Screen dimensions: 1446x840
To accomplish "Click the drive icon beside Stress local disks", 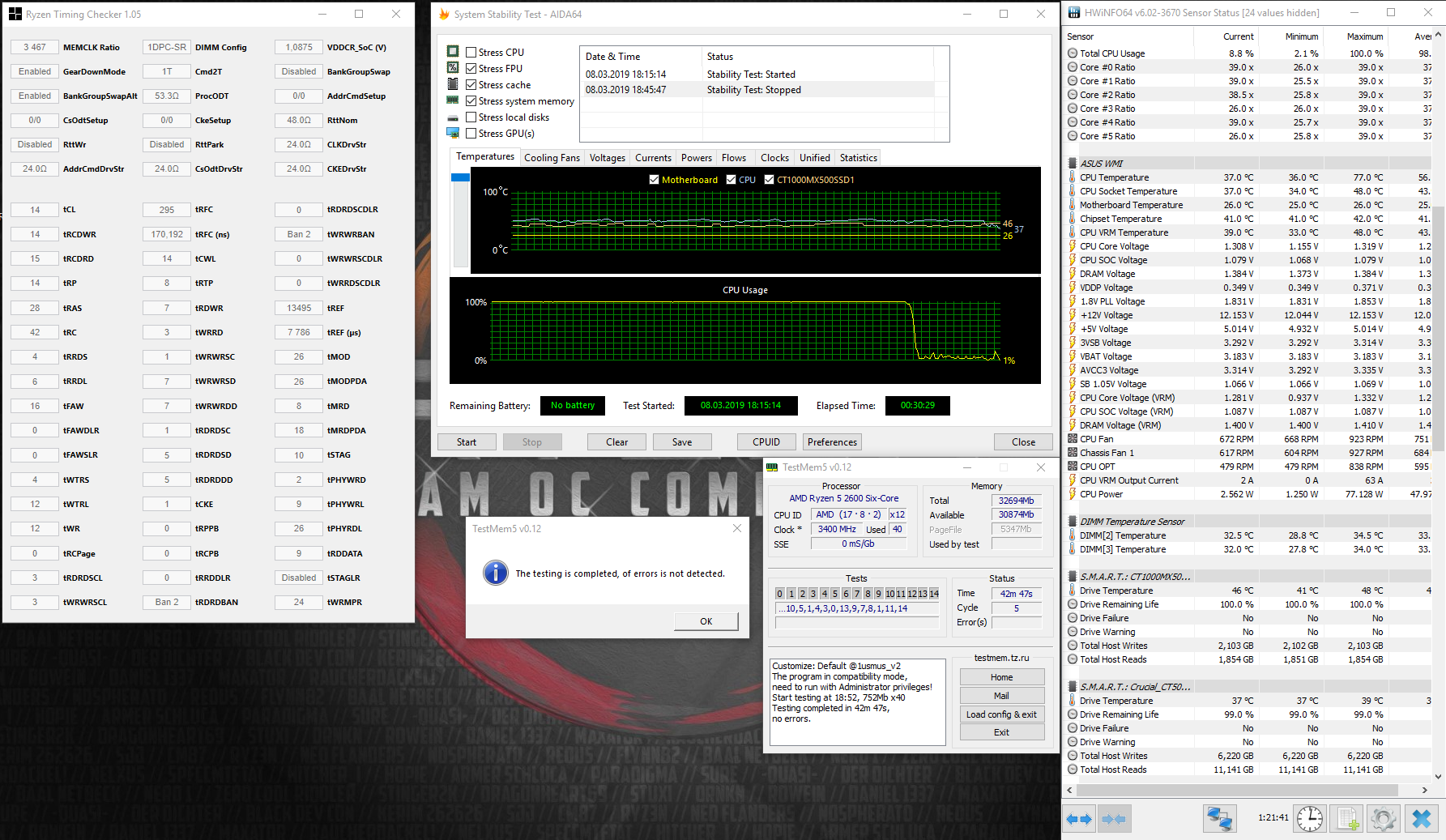I will pos(453,117).
